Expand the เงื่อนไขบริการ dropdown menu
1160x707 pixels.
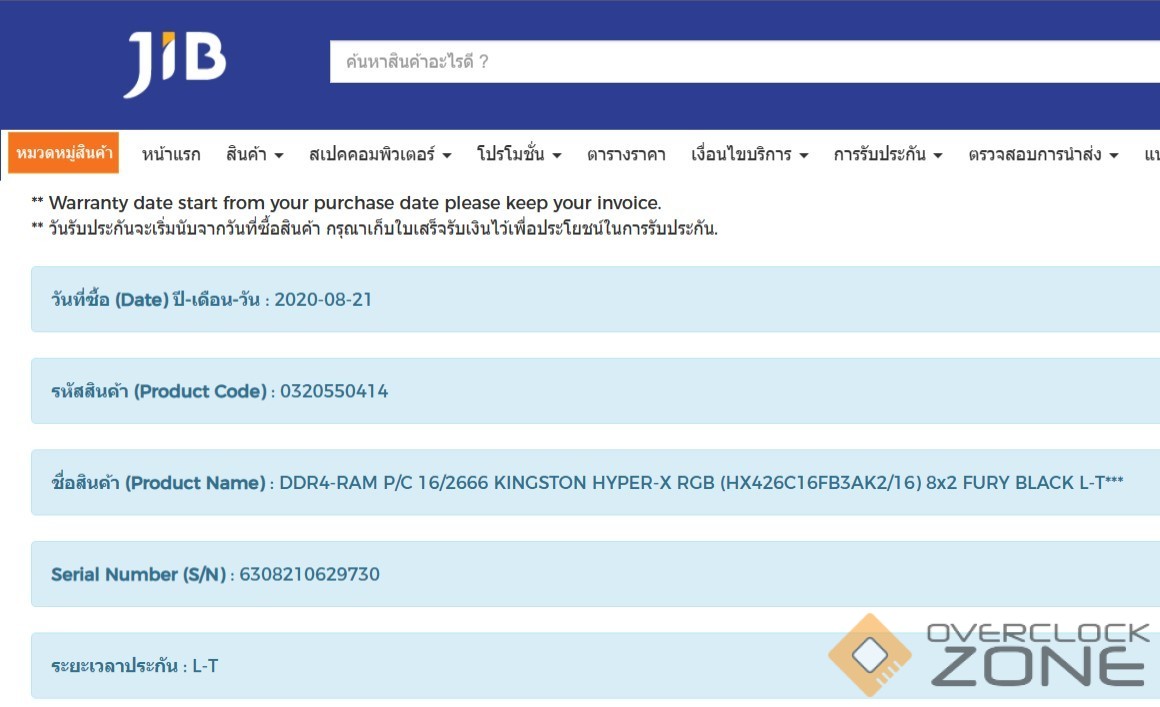tap(749, 155)
